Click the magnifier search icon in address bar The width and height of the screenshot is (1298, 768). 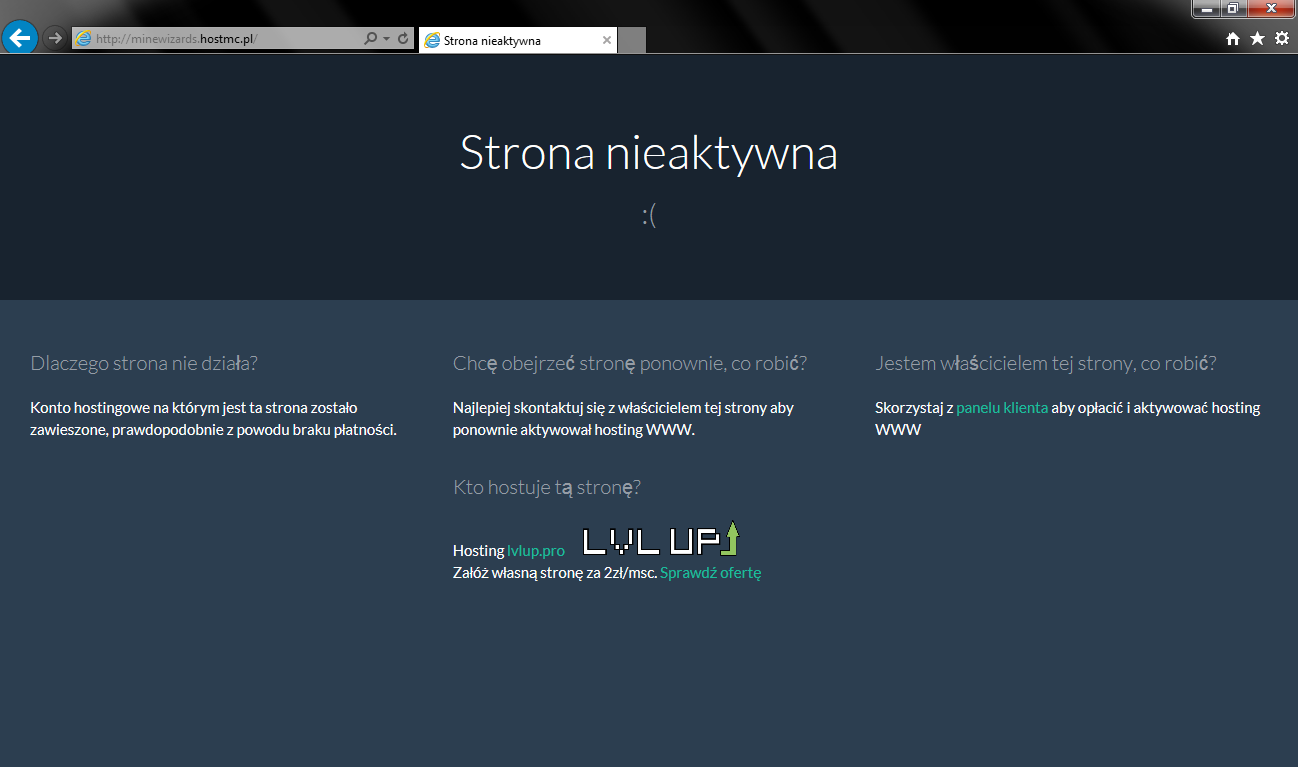[370, 39]
